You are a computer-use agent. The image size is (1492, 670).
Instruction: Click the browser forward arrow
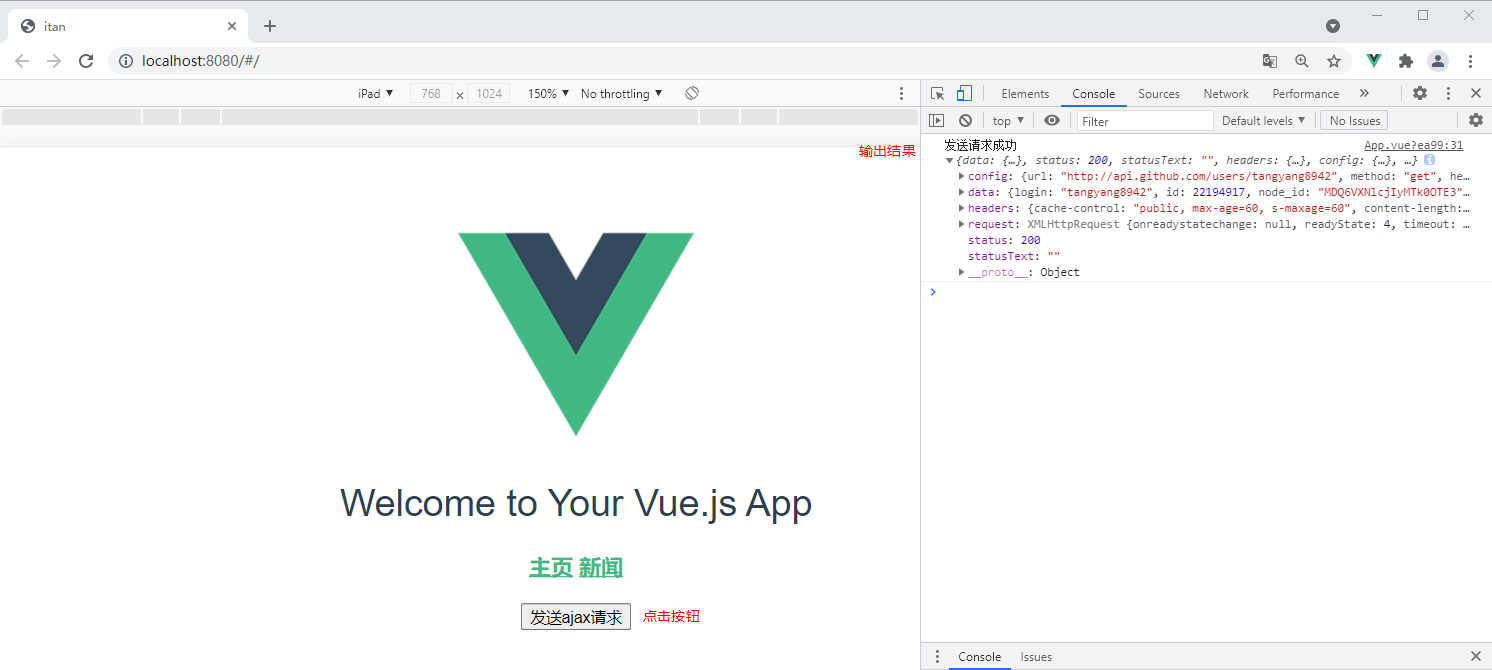point(54,61)
